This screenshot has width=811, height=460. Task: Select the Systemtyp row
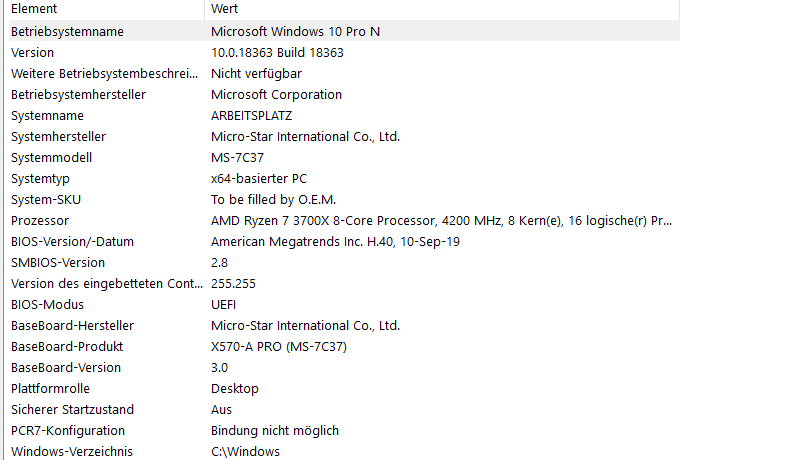click(344, 179)
